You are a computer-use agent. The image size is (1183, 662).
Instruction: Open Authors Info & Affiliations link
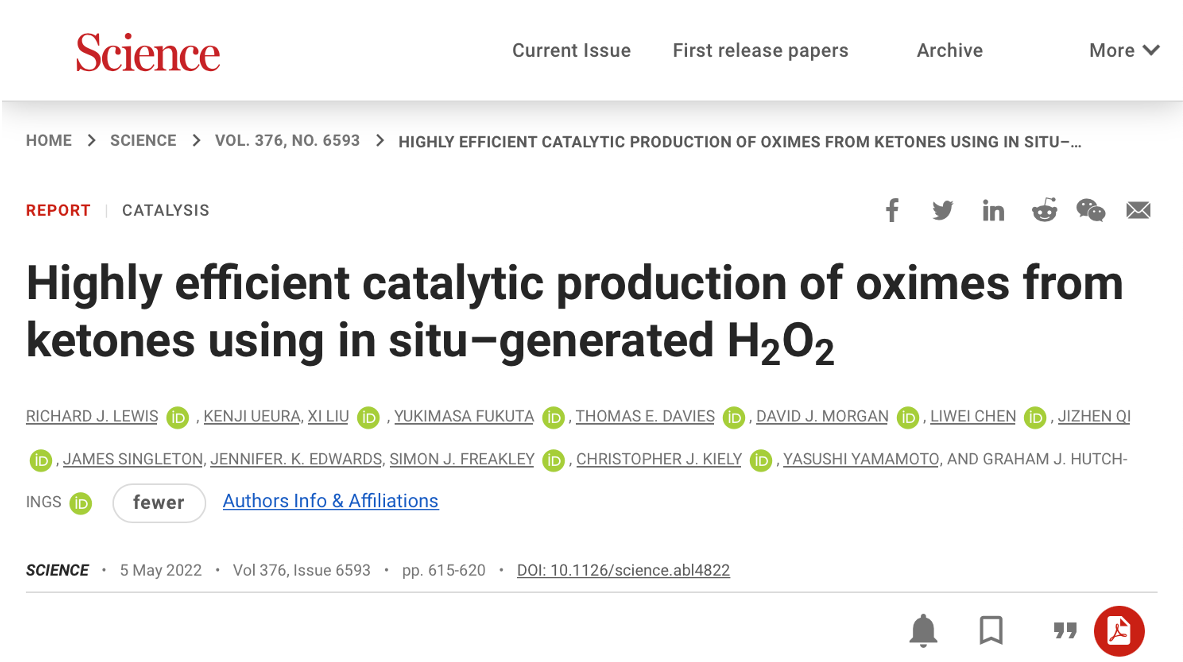point(330,501)
